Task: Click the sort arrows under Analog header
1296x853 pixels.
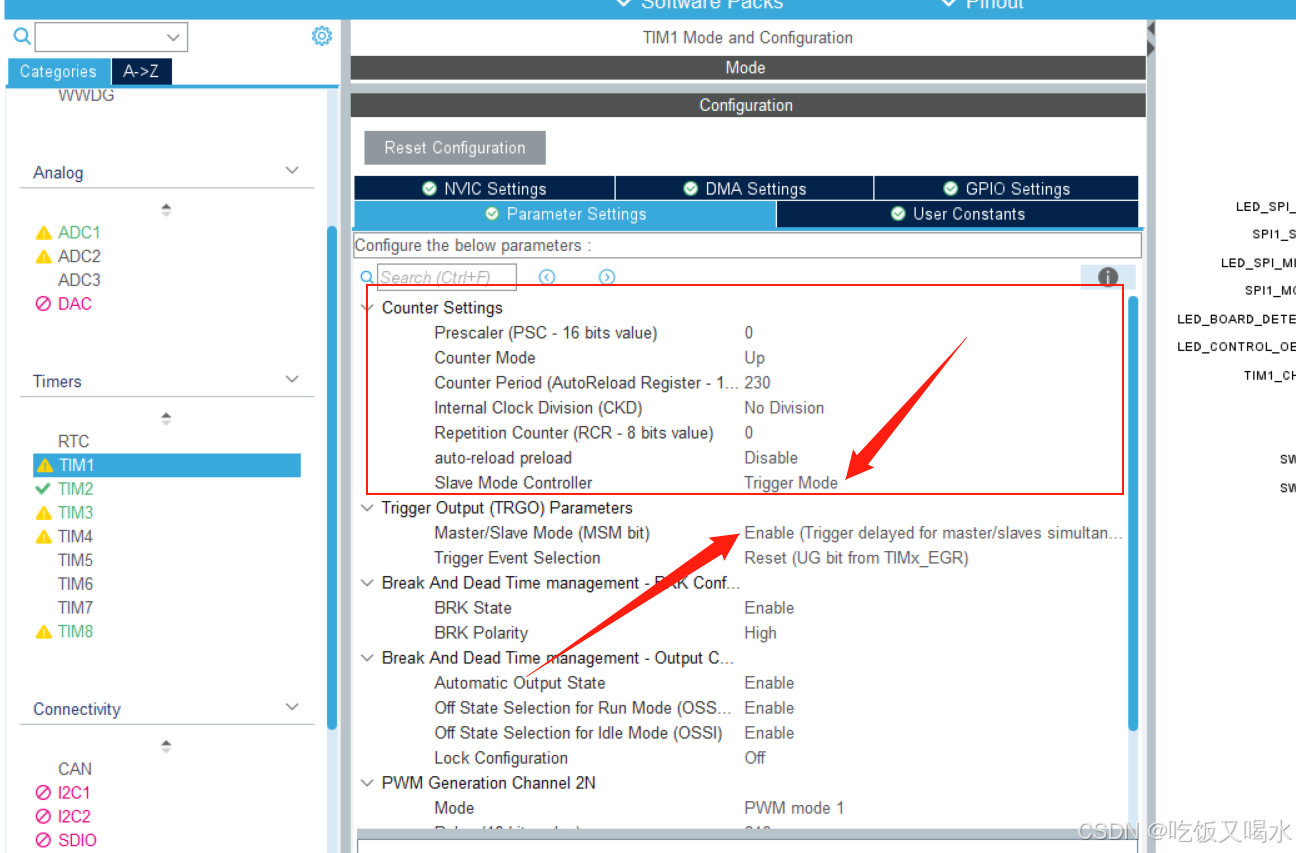Action: click(166, 209)
